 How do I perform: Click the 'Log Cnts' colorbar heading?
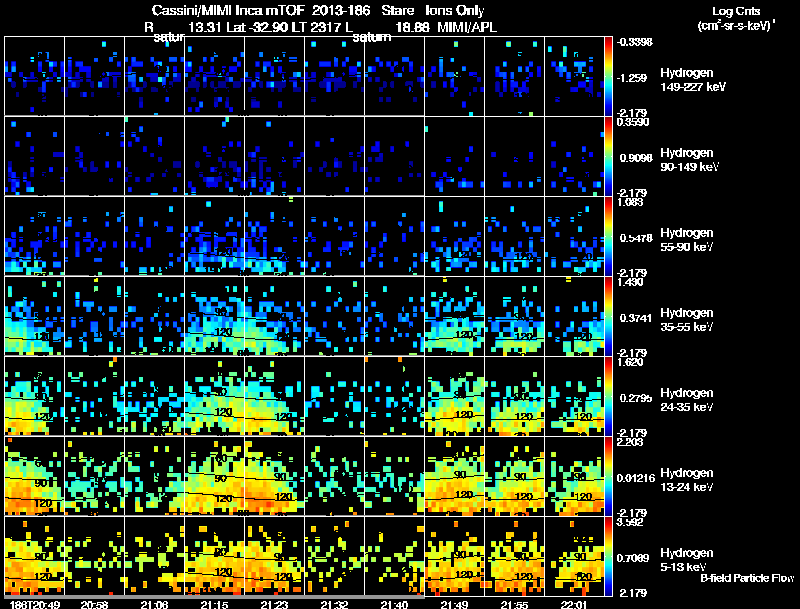736,11
